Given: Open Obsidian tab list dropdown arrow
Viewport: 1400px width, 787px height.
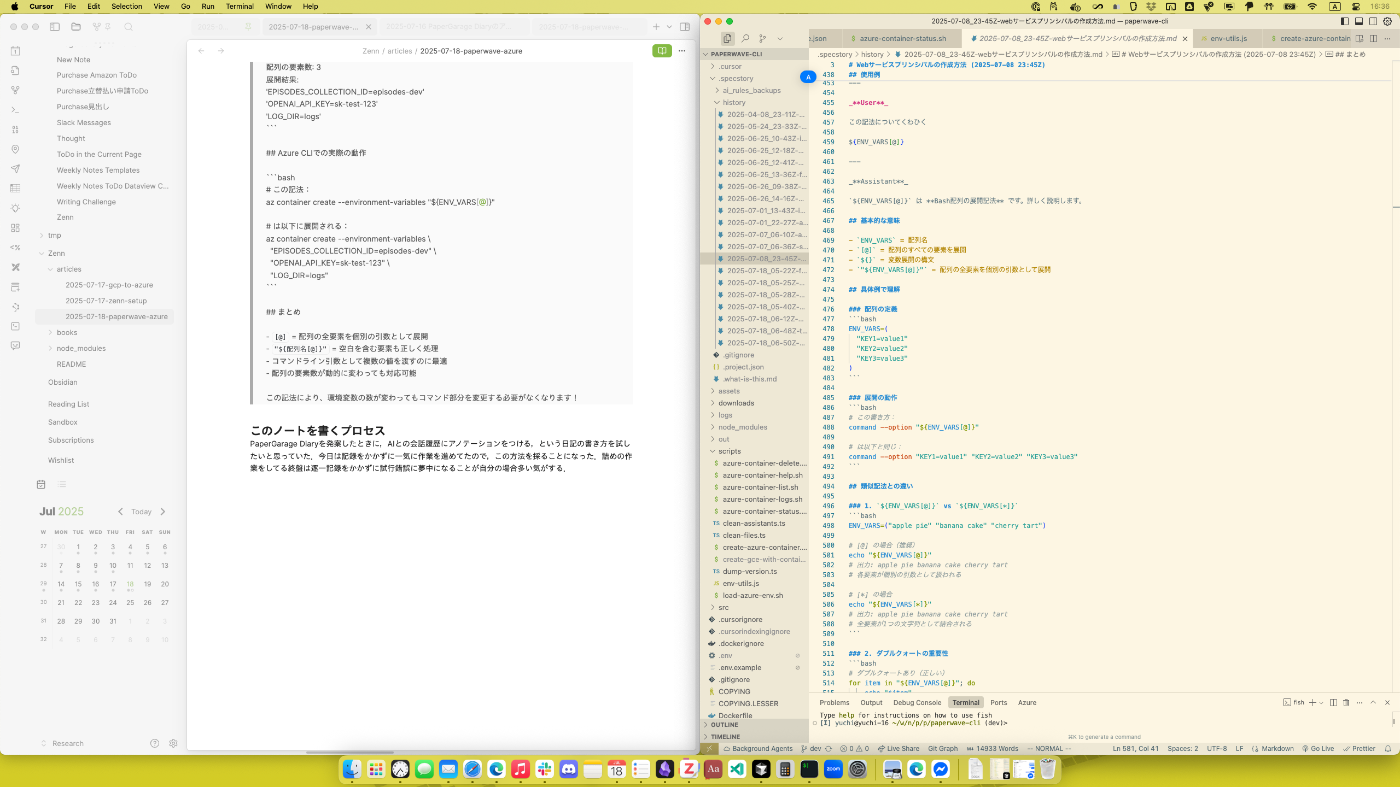Looking at the screenshot, I should pyautogui.click(x=669, y=27).
